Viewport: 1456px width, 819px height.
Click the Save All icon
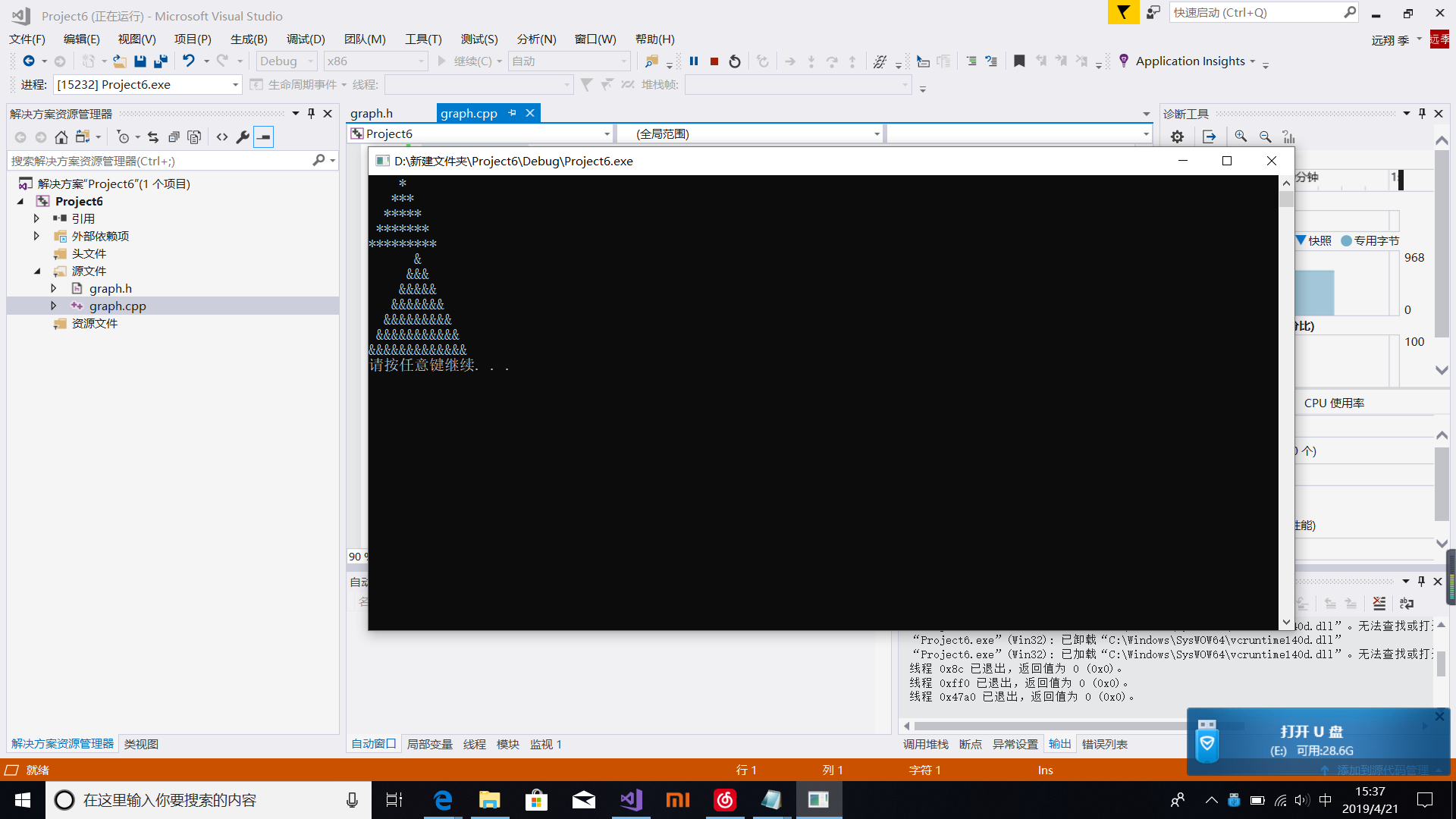160,61
